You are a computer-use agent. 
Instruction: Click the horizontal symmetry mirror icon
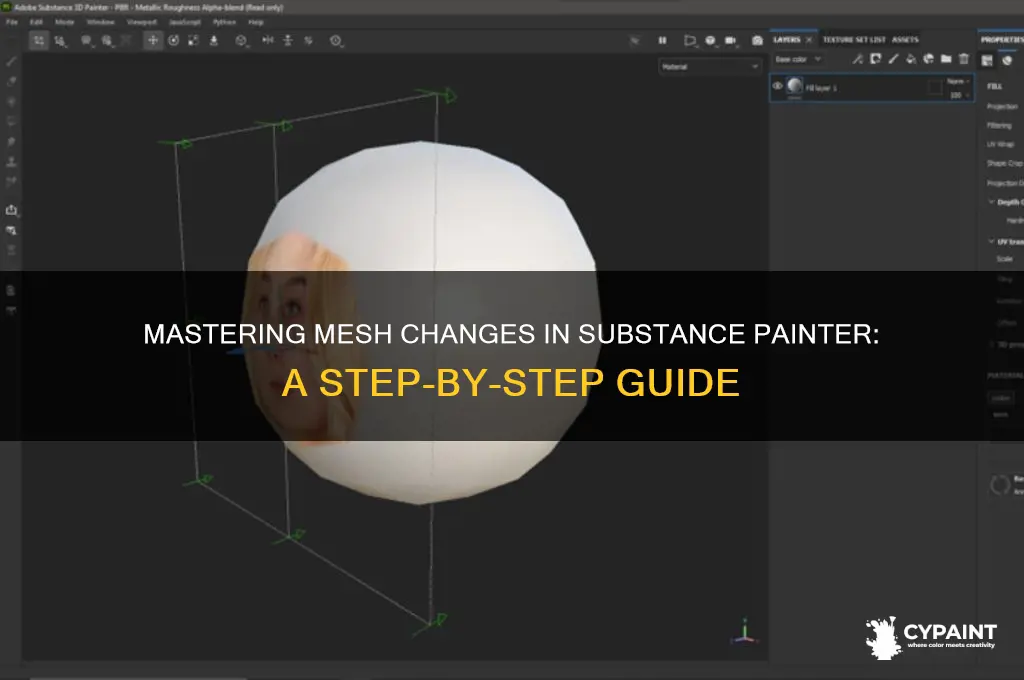tap(268, 40)
